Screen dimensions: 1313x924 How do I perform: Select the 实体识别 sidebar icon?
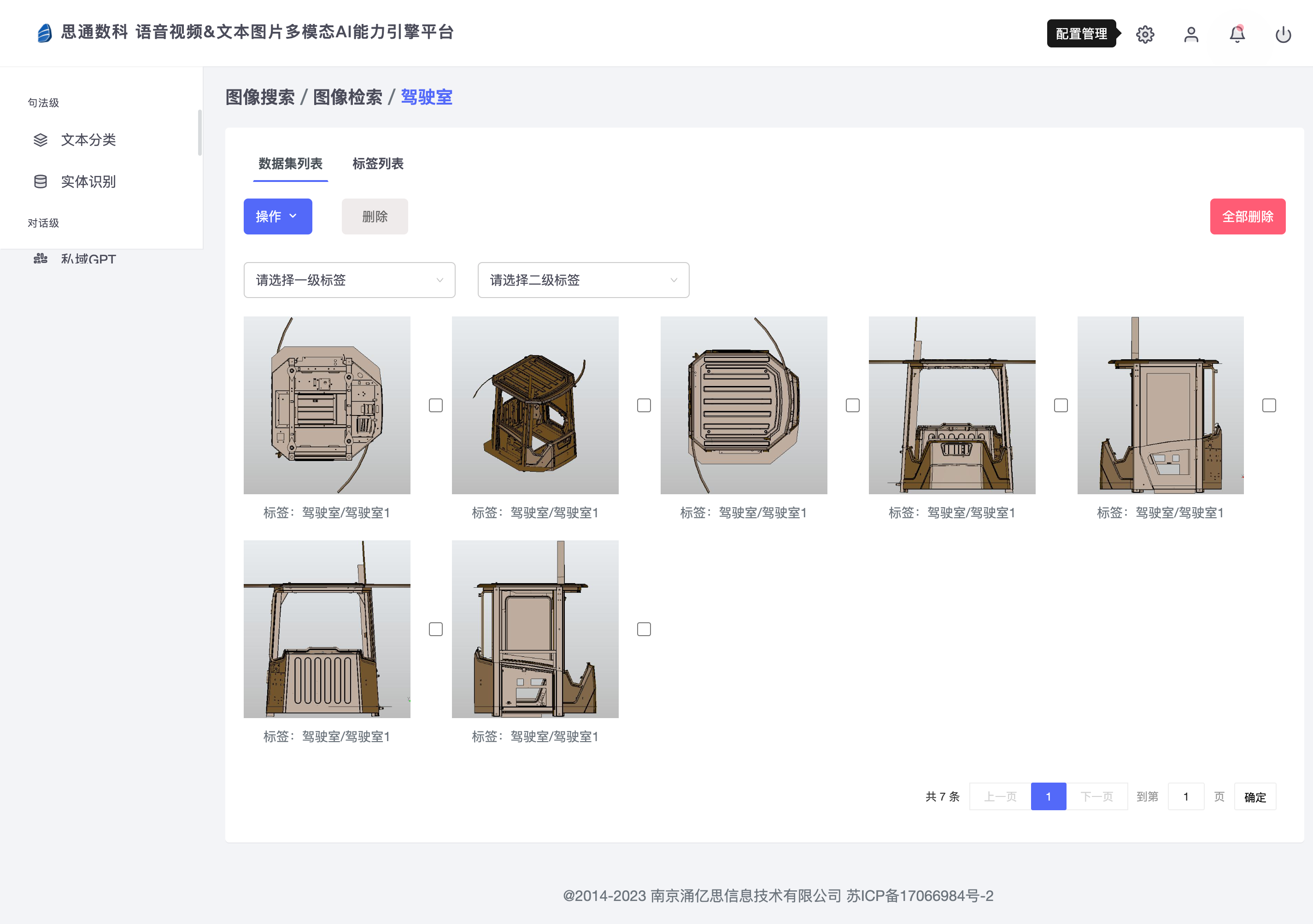point(40,181)
